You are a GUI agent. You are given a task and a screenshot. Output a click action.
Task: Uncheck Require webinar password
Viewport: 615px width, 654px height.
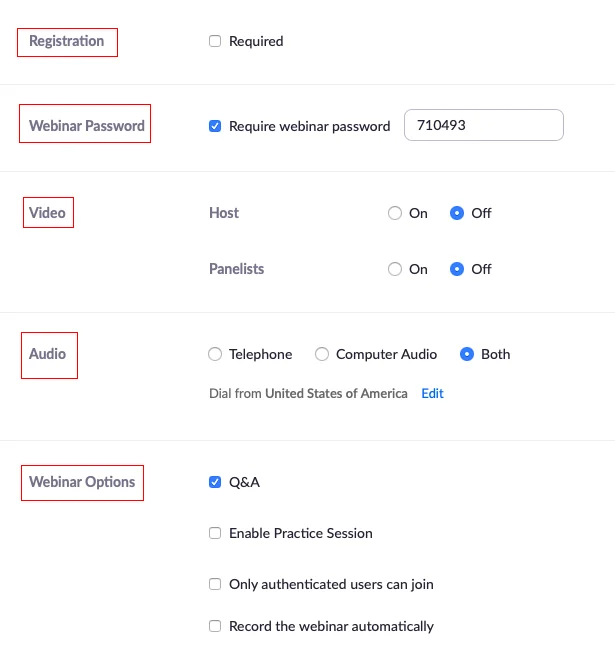pos(215,127)
